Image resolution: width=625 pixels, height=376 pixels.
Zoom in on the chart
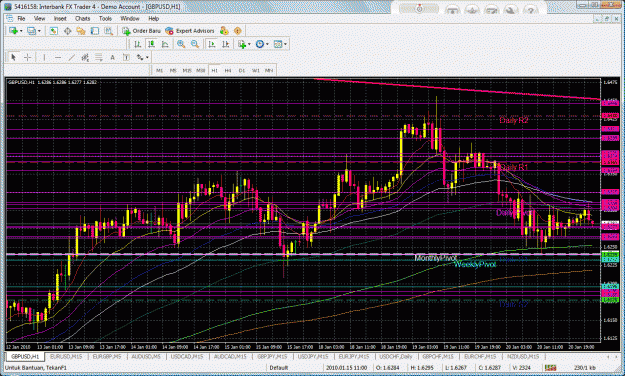pos(181,44)
